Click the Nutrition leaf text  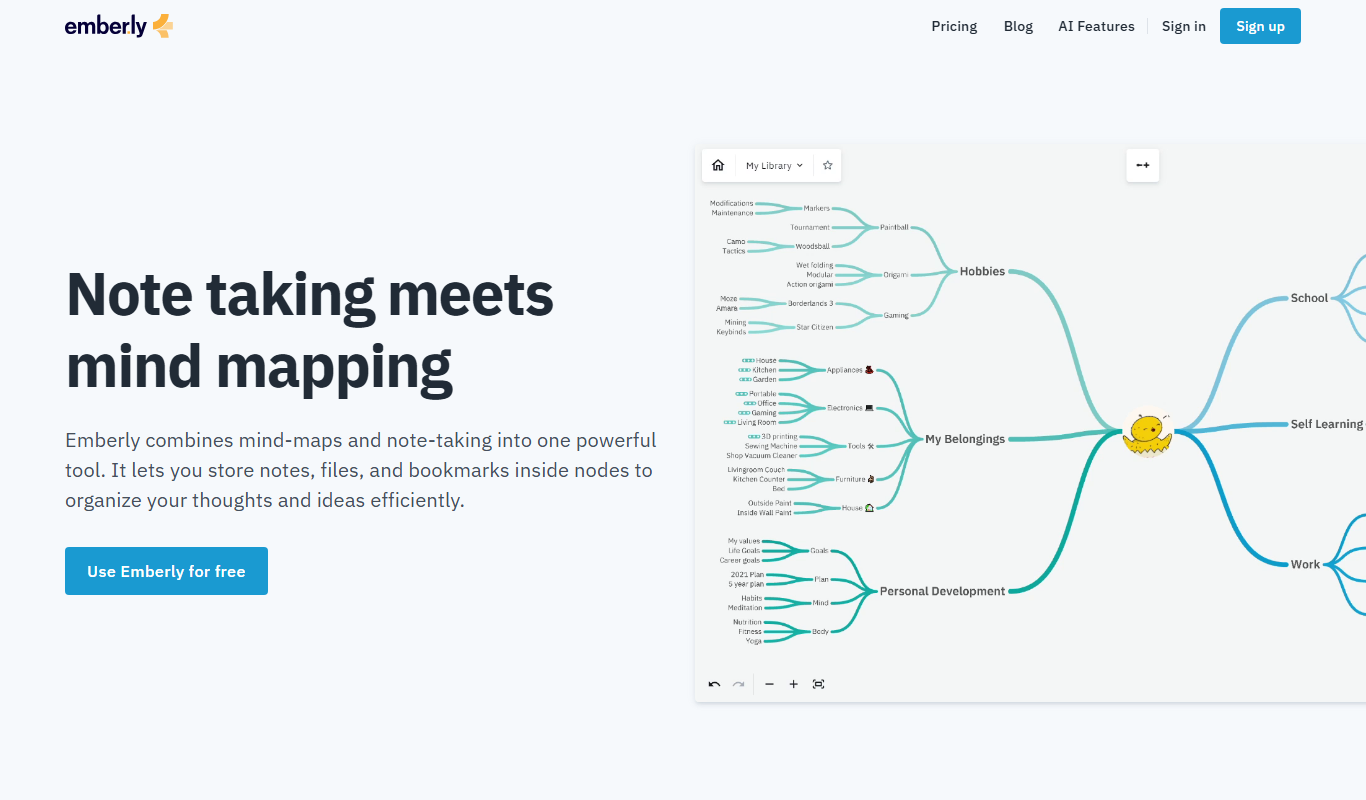click(x=747, y=622)
